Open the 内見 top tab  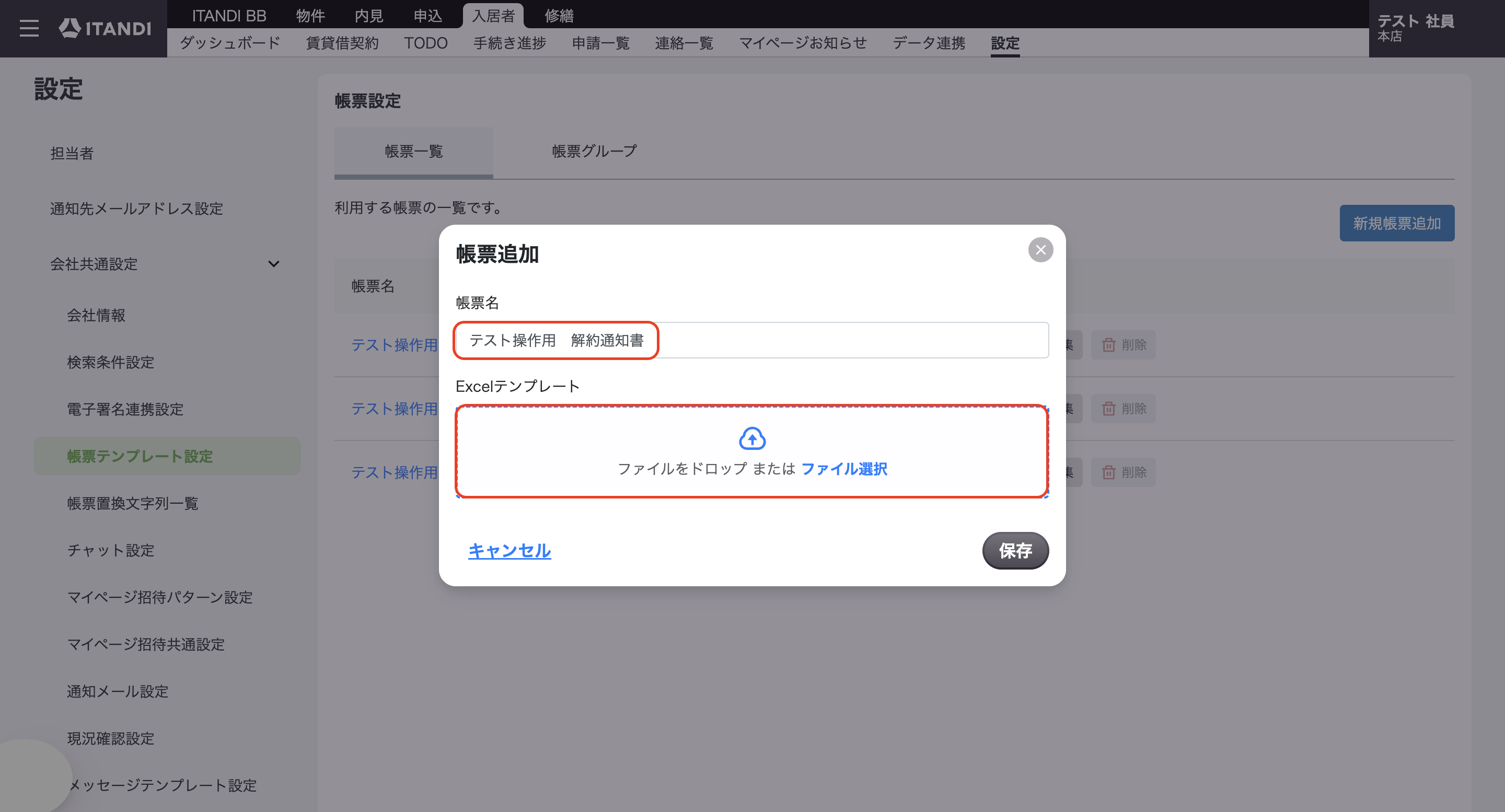pyautogui.click(x=368, y=15)
